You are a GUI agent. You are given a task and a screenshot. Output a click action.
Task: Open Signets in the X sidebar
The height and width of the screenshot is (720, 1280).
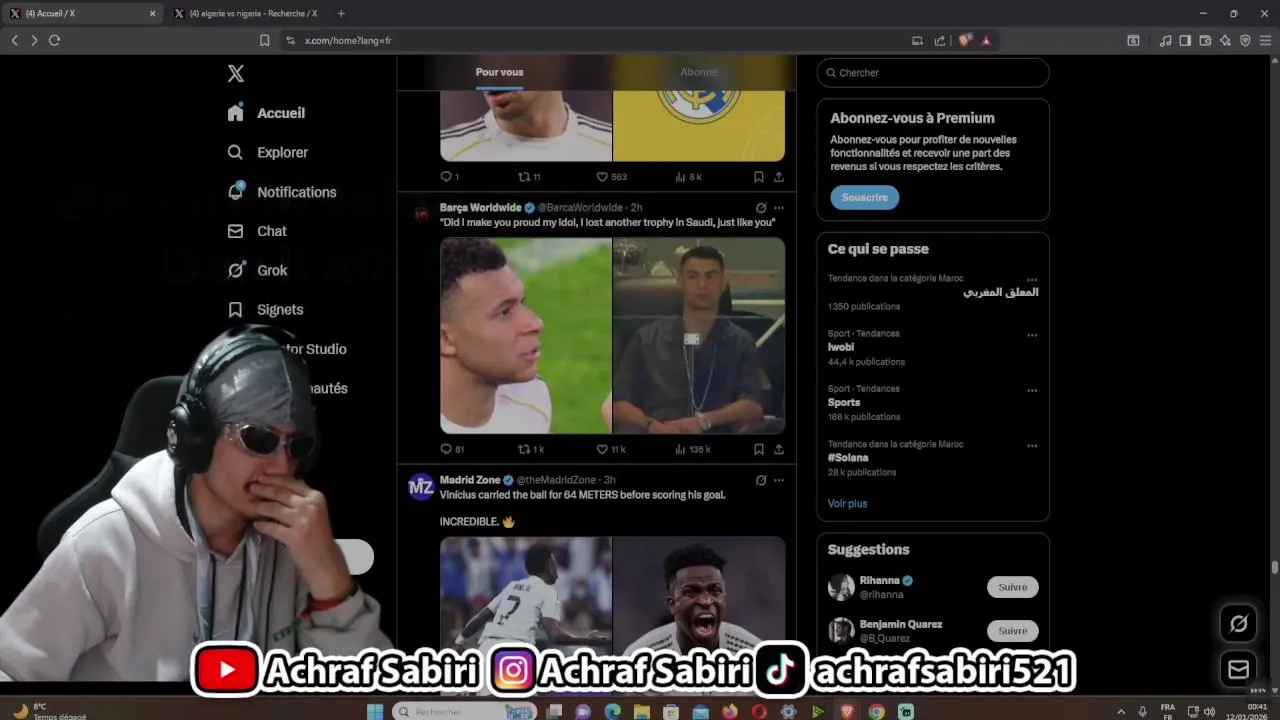pyautogui.click(x=265, y=310)
